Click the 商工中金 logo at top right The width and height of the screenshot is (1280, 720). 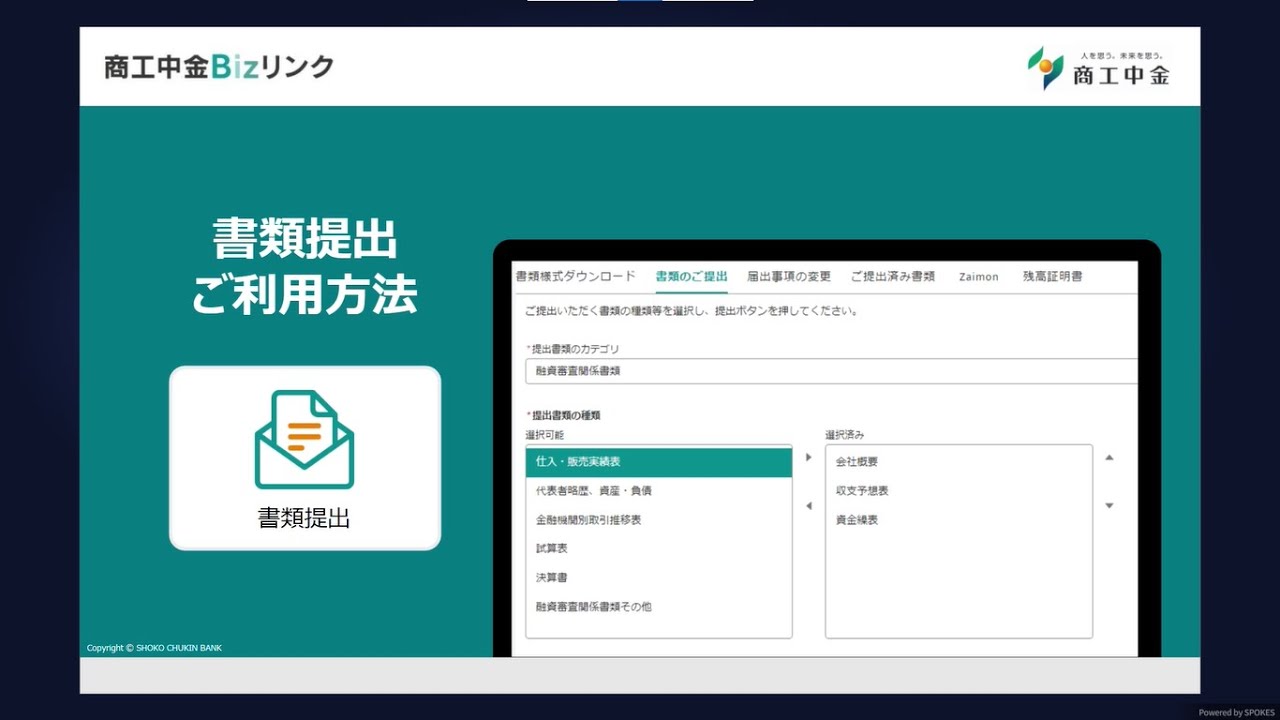click(1098, 67)
